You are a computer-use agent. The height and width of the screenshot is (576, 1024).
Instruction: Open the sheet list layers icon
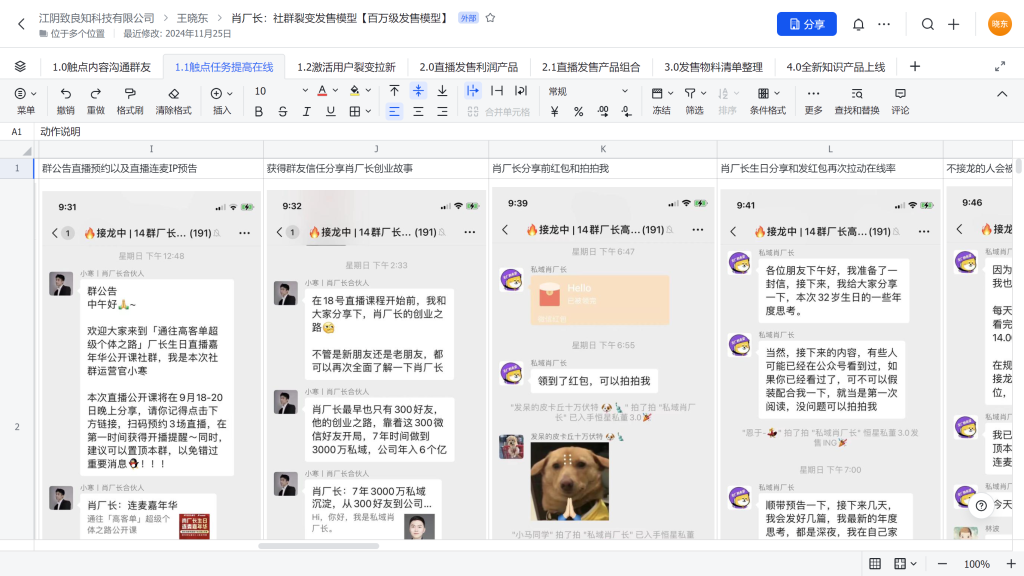(x=20, y=67)
